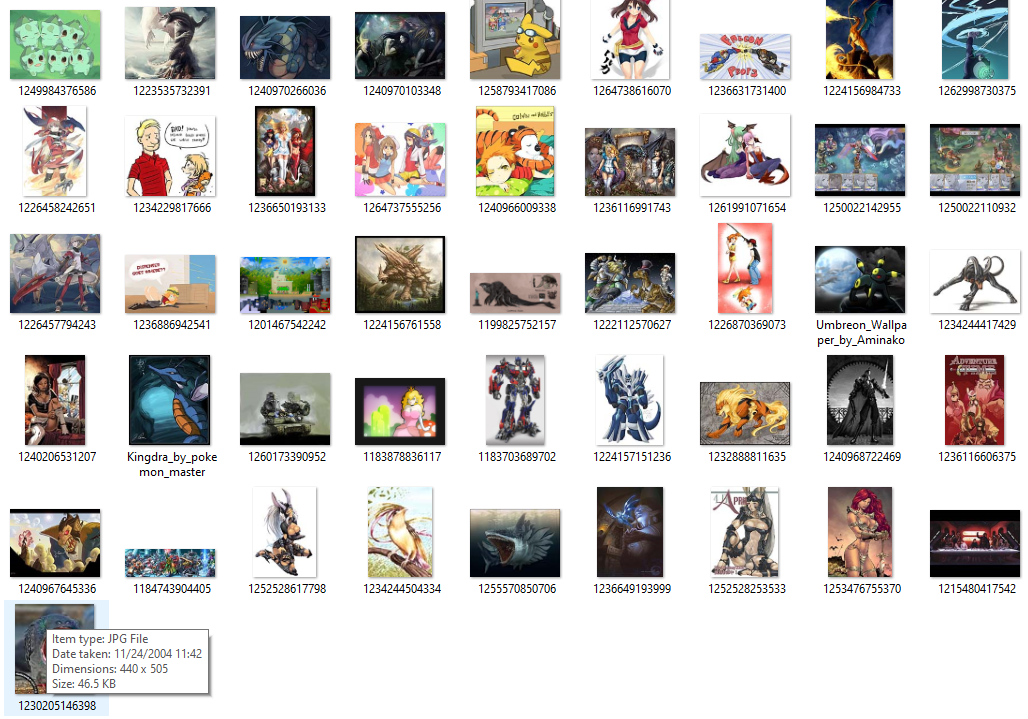Click the file name 1230205146398

(57, 706)
